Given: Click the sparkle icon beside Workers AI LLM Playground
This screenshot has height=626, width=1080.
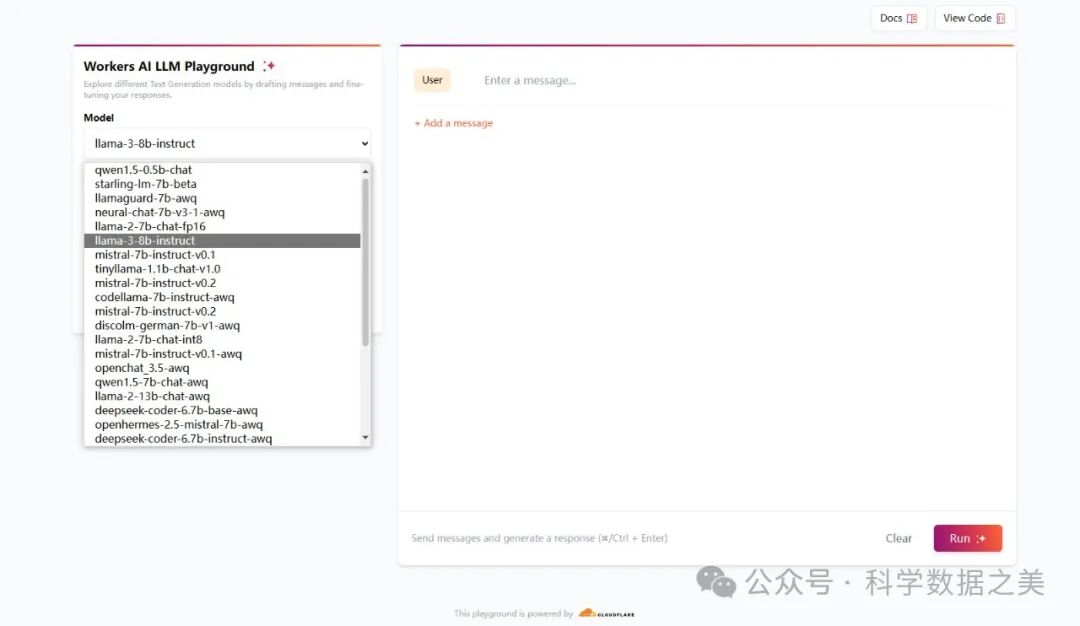Looking at the screenshot, I should 268,66.
